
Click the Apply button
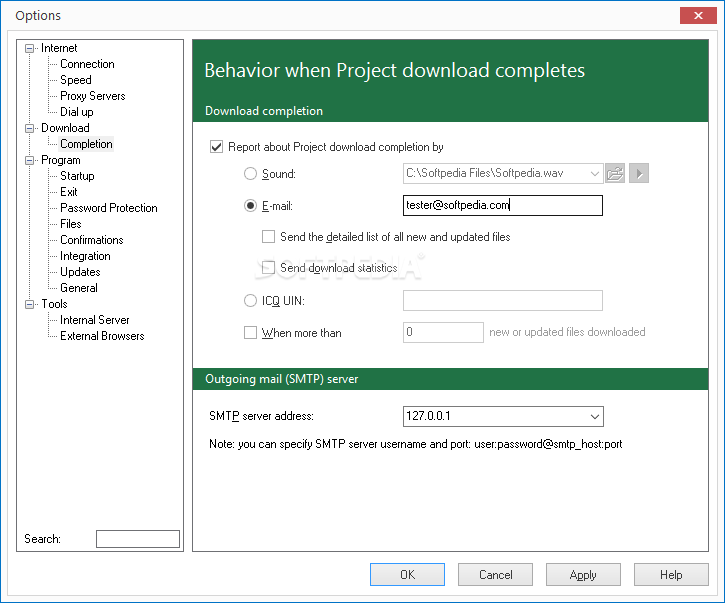[x=583, y=575]
